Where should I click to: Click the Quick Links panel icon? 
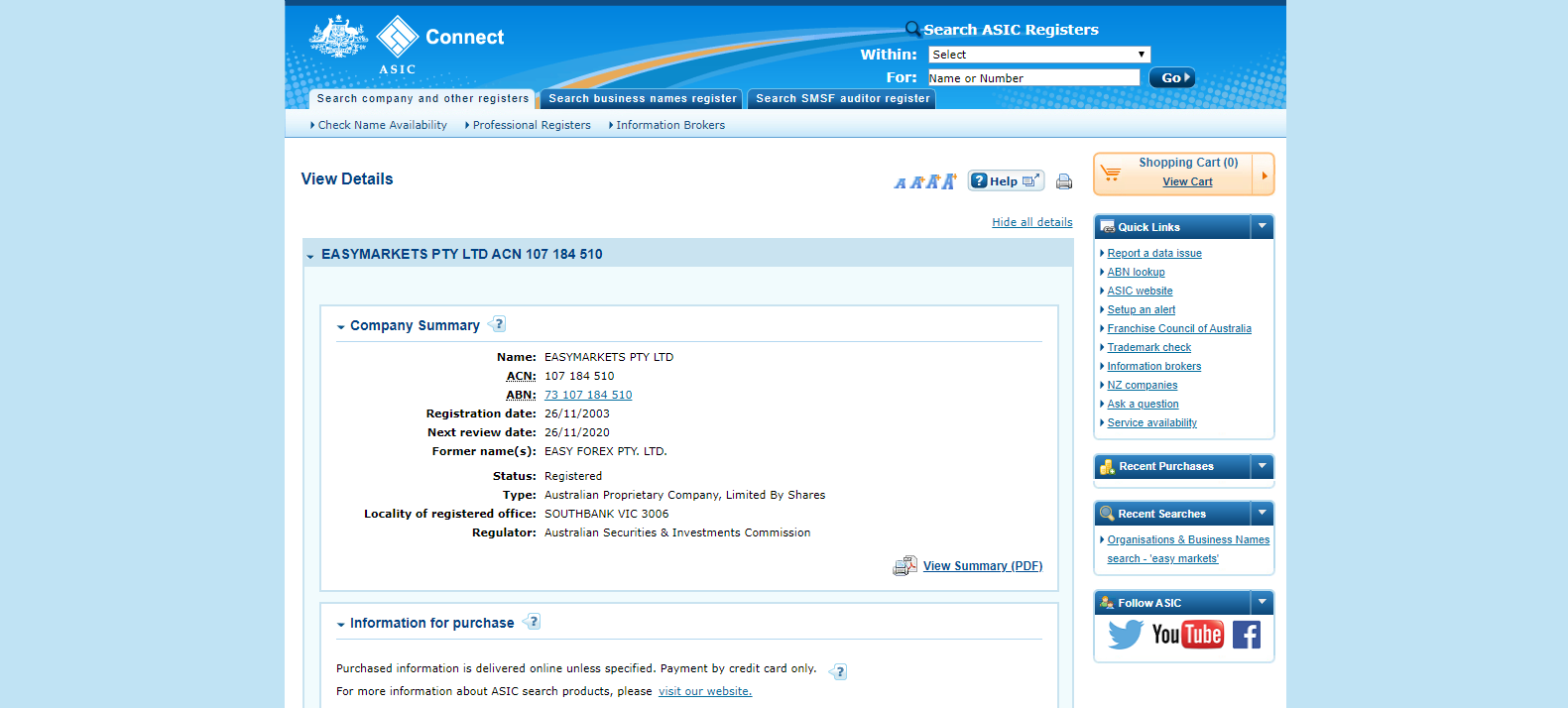pos(1107,227)
